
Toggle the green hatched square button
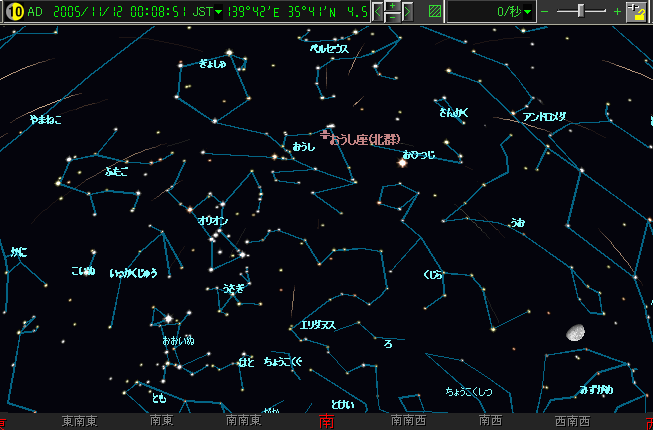[434, 12]
